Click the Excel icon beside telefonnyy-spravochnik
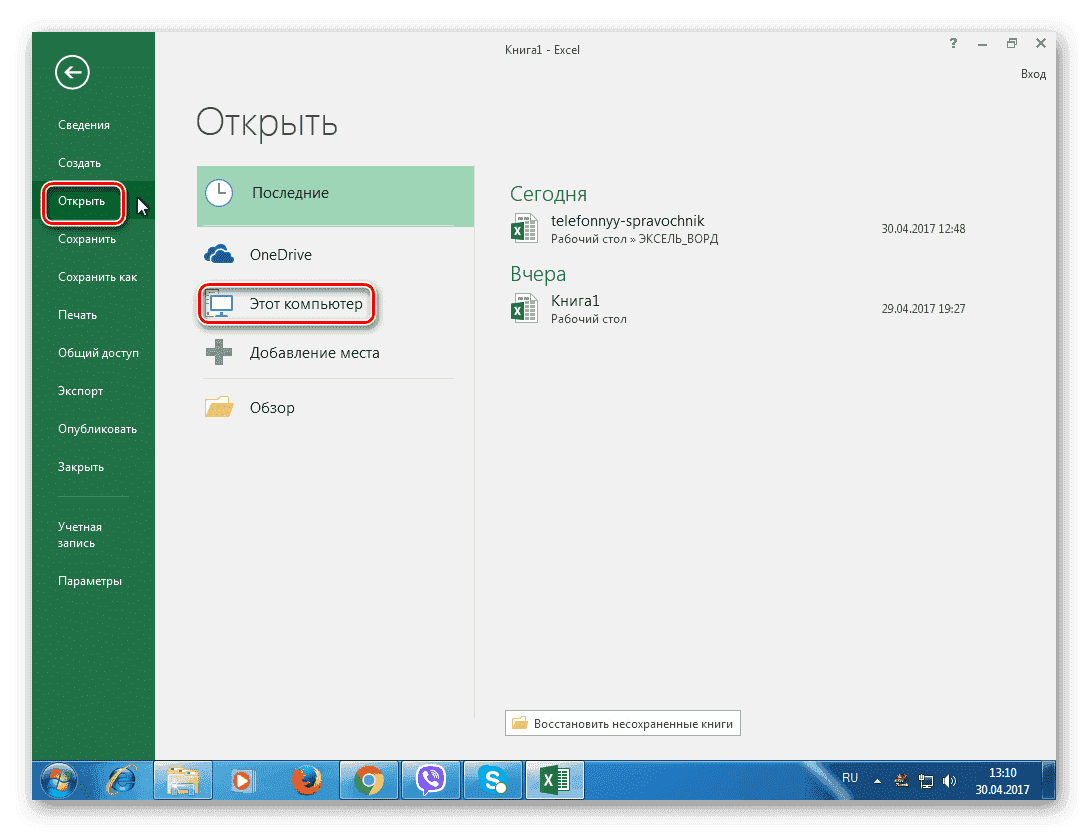 (524, 228)
